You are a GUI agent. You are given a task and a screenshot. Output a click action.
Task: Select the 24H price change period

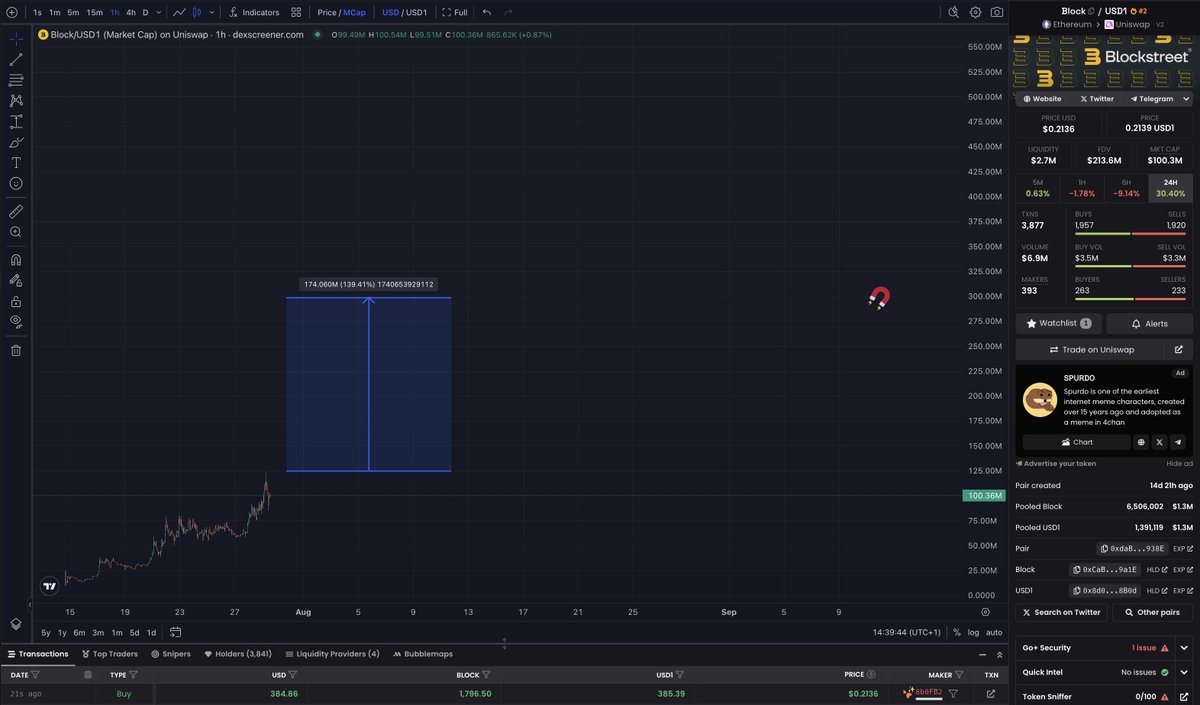point(1170,188)
